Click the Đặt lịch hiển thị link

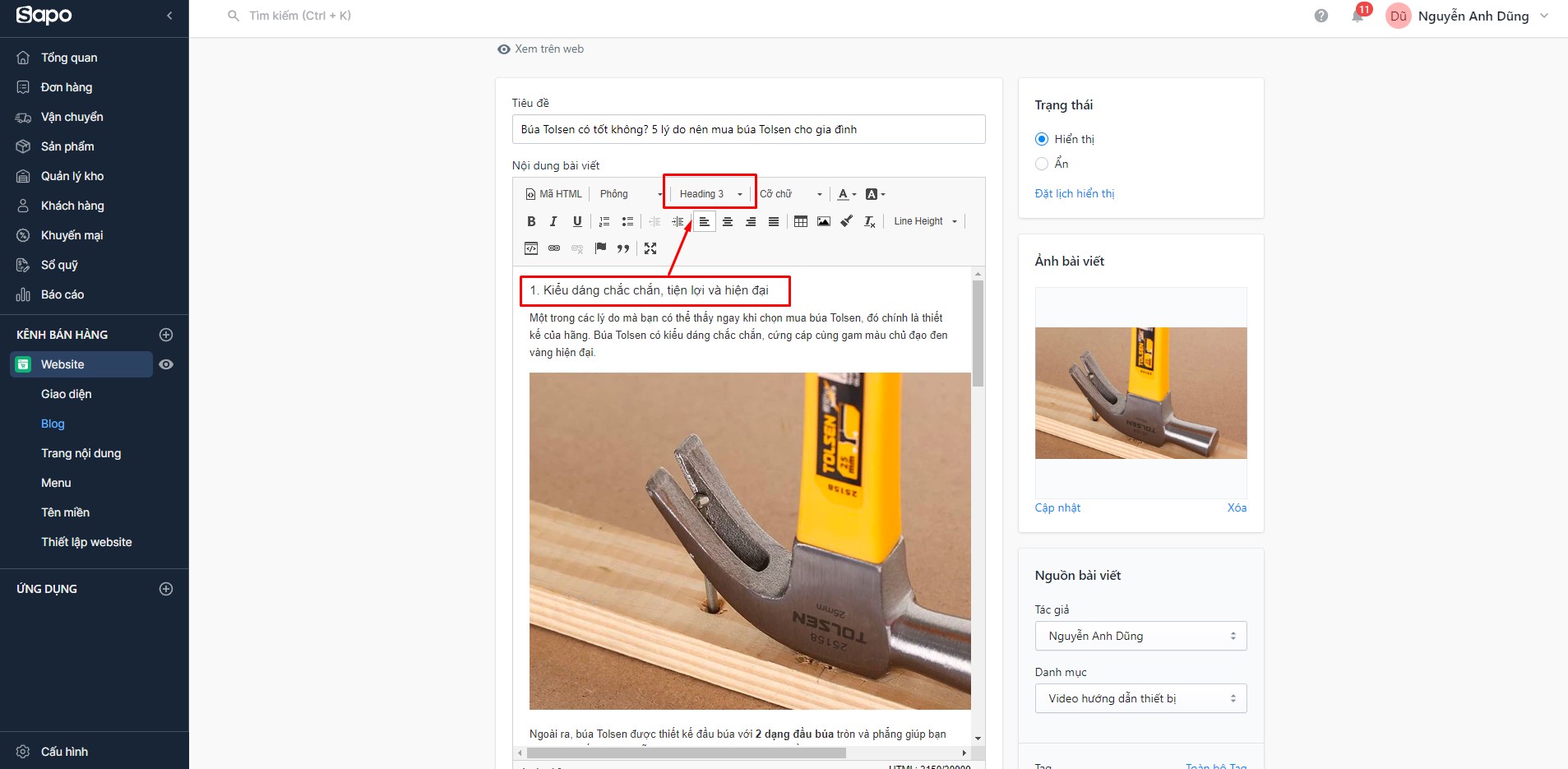(1075, 193)
